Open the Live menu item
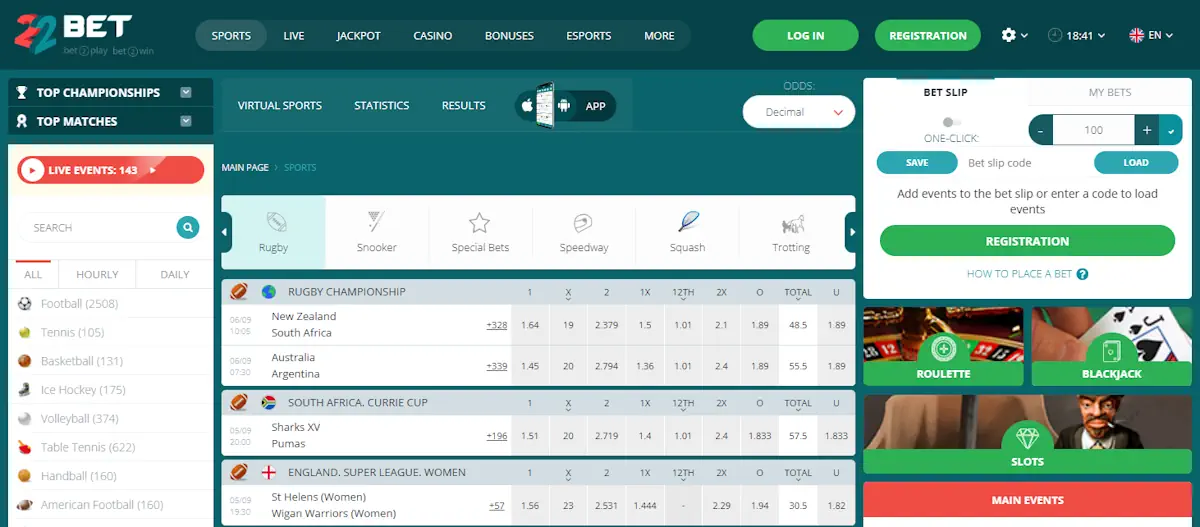 pos(294,36)
